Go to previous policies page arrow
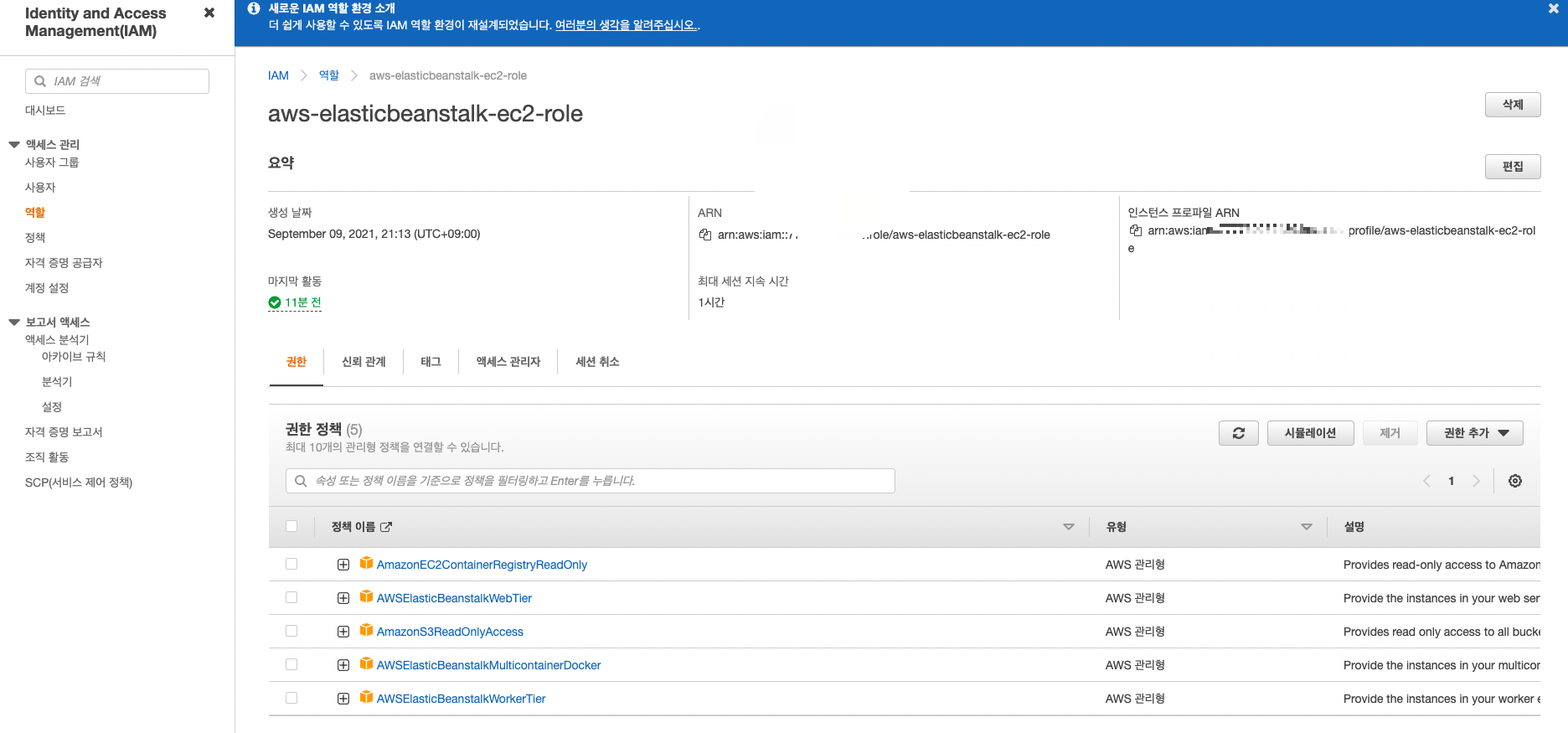Image resolution: width=1568 pixels, height=733 pixels. click(1426, 481)
